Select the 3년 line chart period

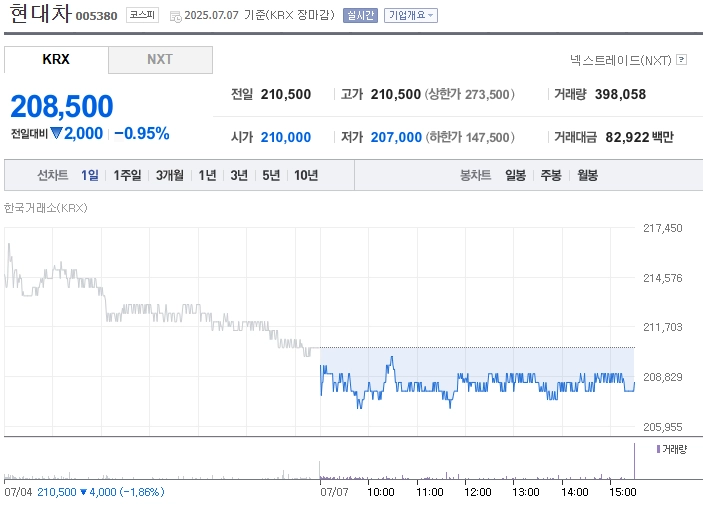pyautogui.click(x=239, y=175)
